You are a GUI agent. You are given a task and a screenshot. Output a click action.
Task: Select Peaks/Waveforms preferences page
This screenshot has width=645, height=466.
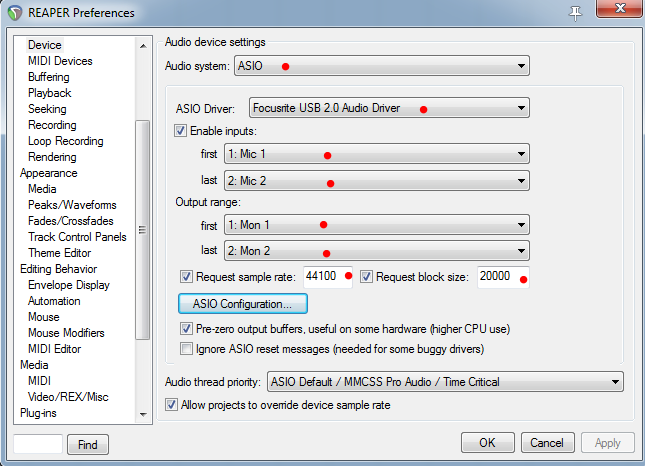click(72, 205)
